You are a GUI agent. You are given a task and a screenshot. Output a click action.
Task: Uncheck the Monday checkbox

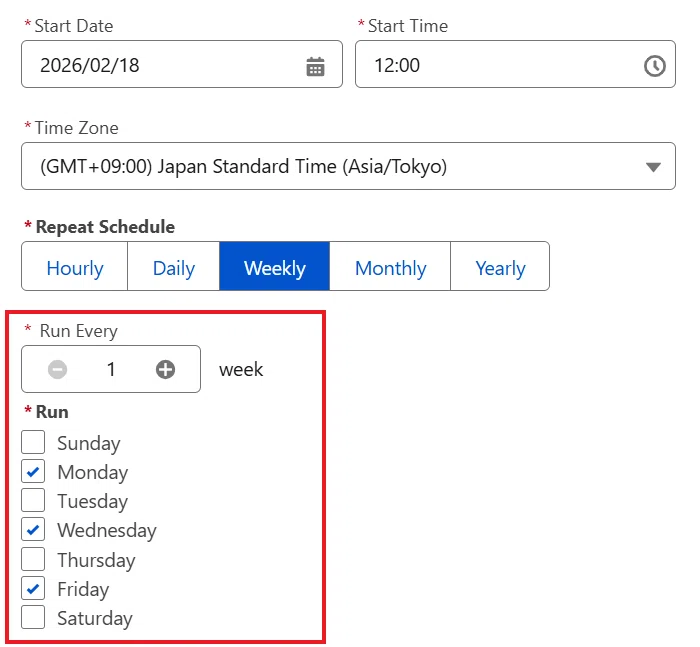(33, 471)
